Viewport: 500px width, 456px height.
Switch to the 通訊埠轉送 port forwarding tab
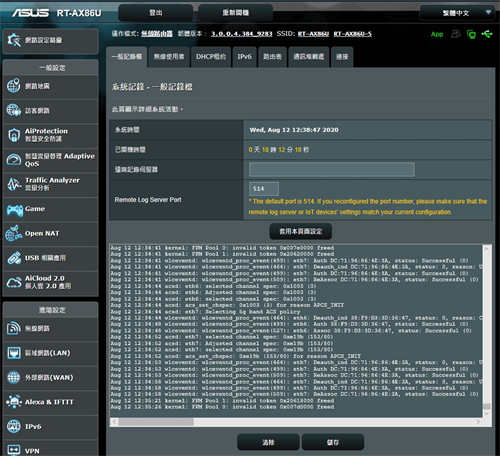pyautogui.click(x=309, y=57)
